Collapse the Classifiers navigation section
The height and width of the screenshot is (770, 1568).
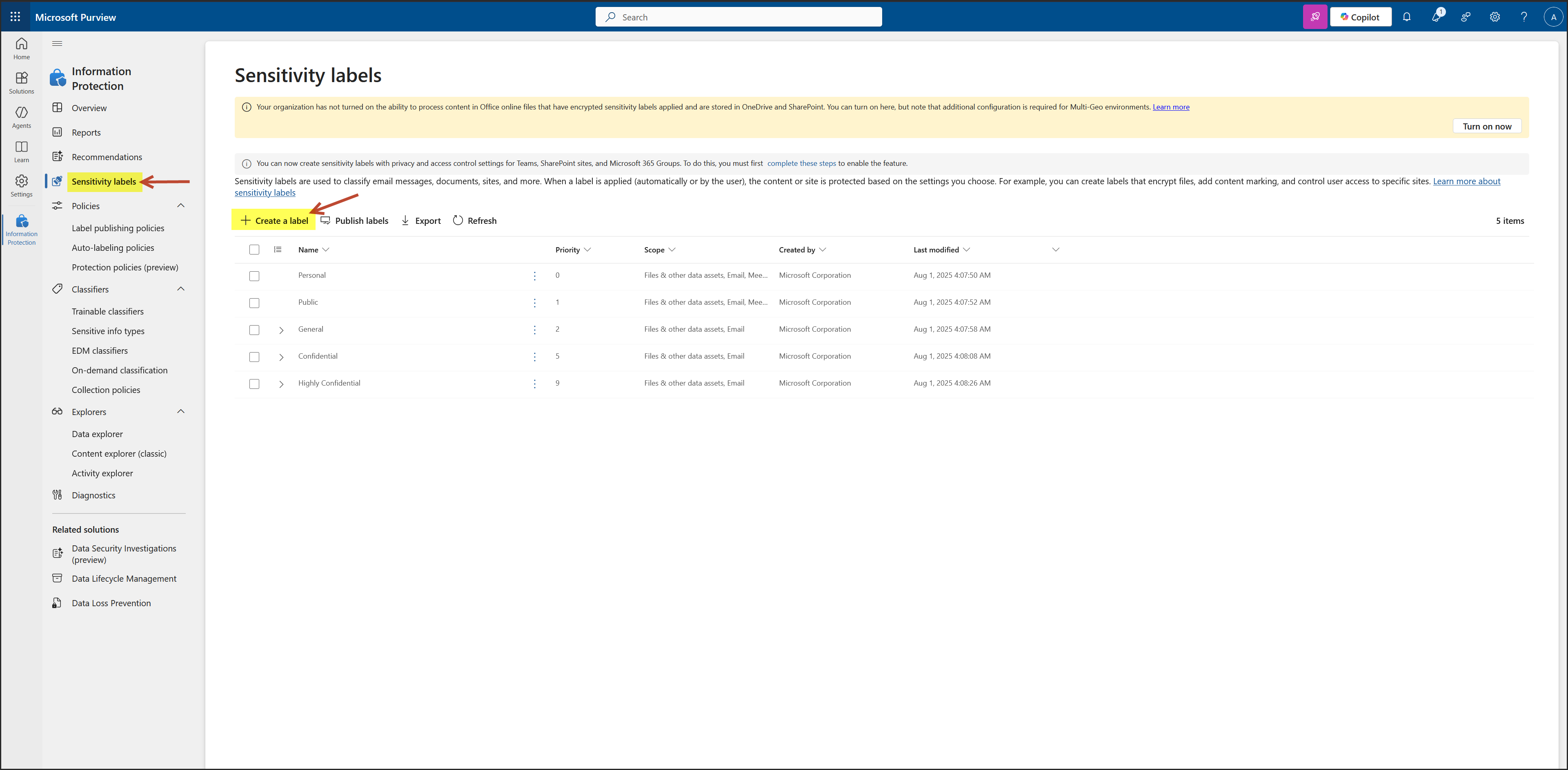click(x=181, y=289)
